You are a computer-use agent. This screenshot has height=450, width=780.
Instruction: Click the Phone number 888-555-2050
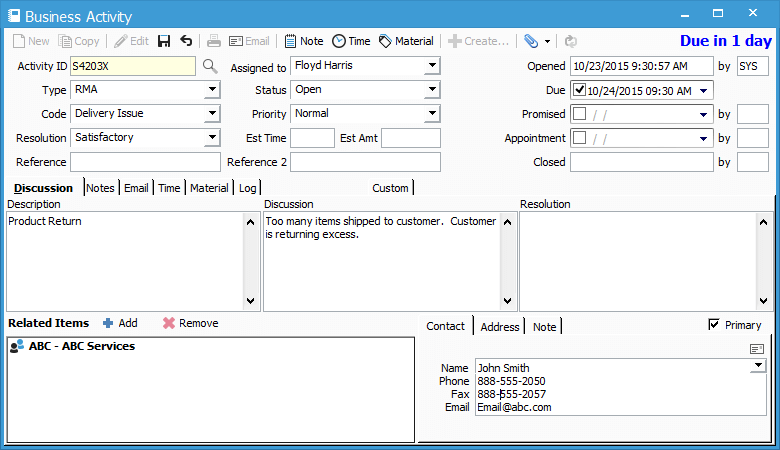pyautogui.click(x=511, y=381)
